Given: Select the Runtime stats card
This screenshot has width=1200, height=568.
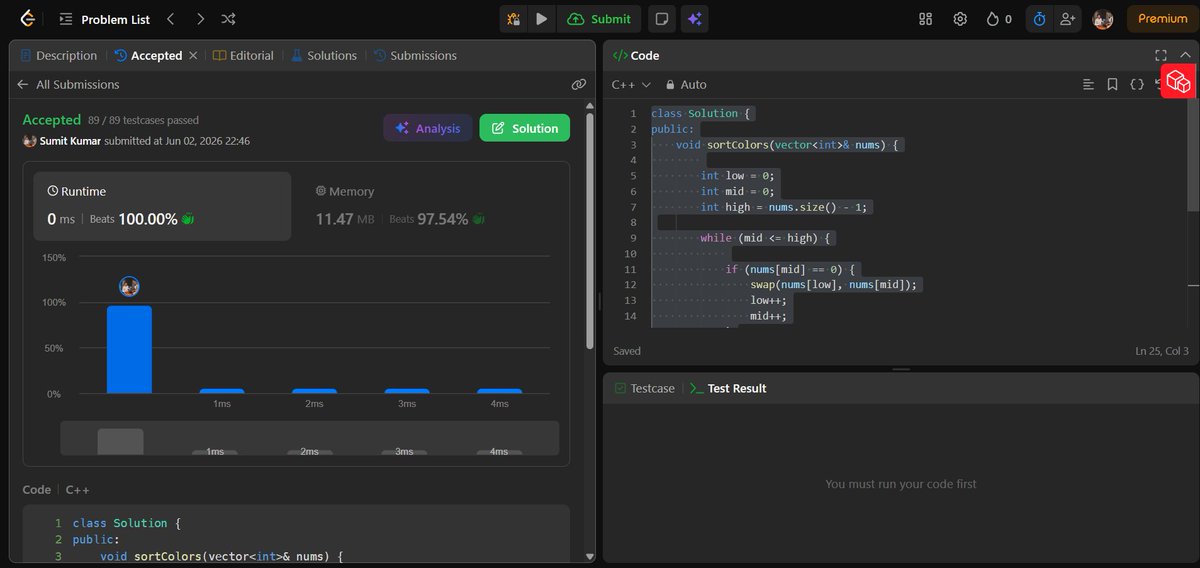Looking at the screenshot, I should 162,206.
